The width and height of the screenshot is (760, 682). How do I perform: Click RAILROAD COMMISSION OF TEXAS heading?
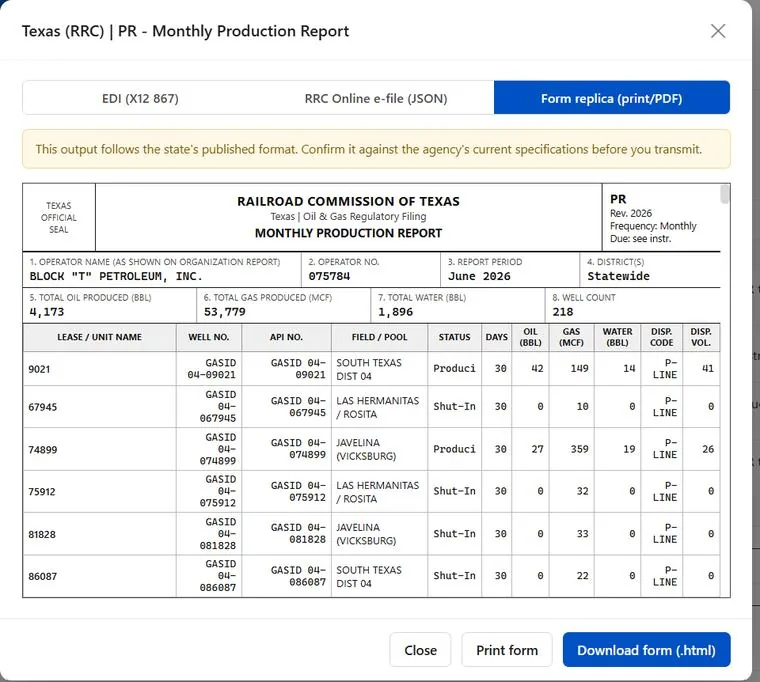(348, 201)
